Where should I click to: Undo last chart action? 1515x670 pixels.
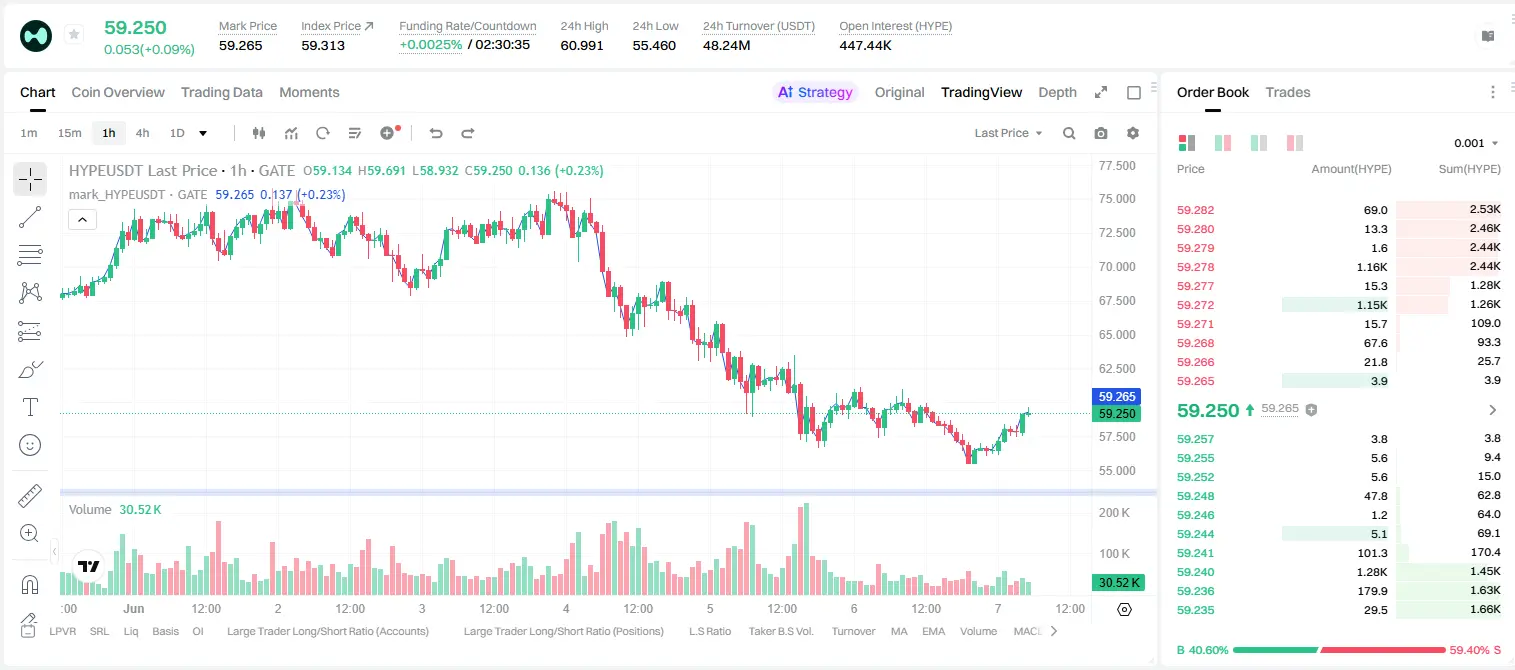(x=436, y=133)
